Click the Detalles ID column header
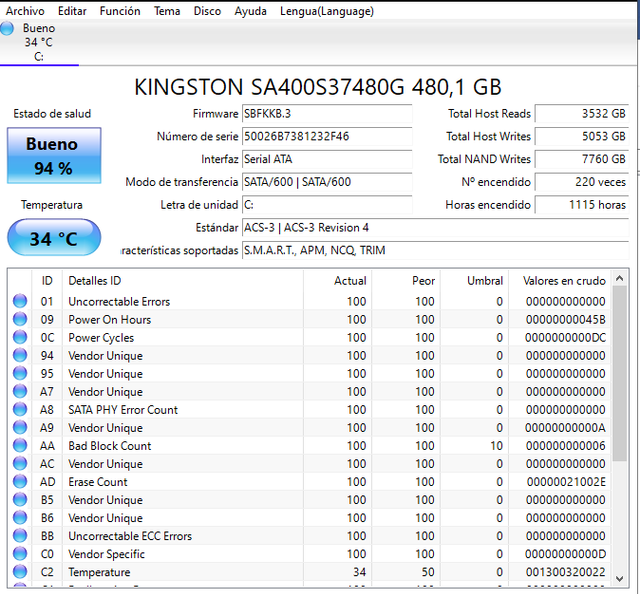Viewport: 640px width, 594px height. click(x=183, y=280)
